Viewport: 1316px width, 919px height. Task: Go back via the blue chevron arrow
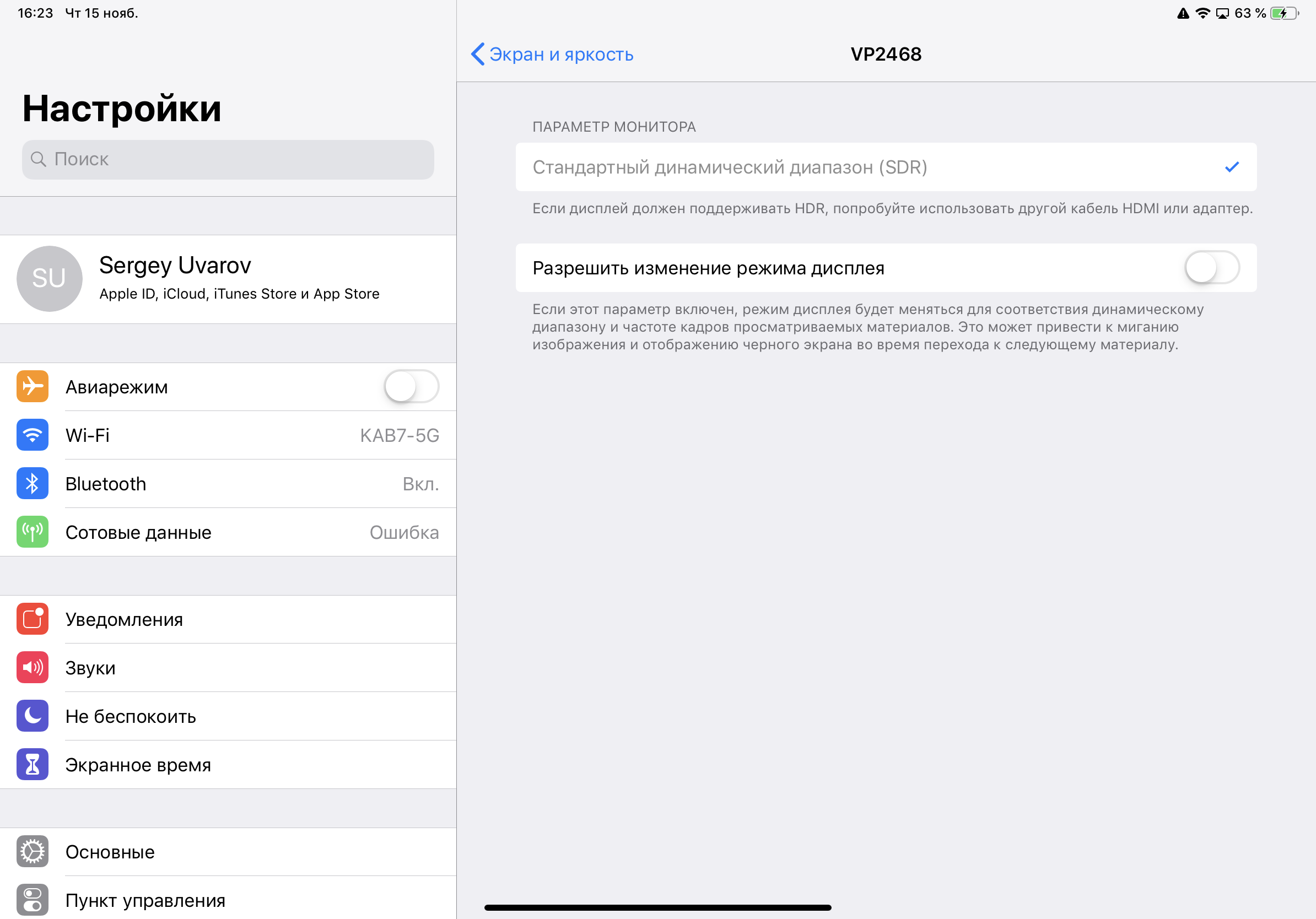[x=477, y=54]
